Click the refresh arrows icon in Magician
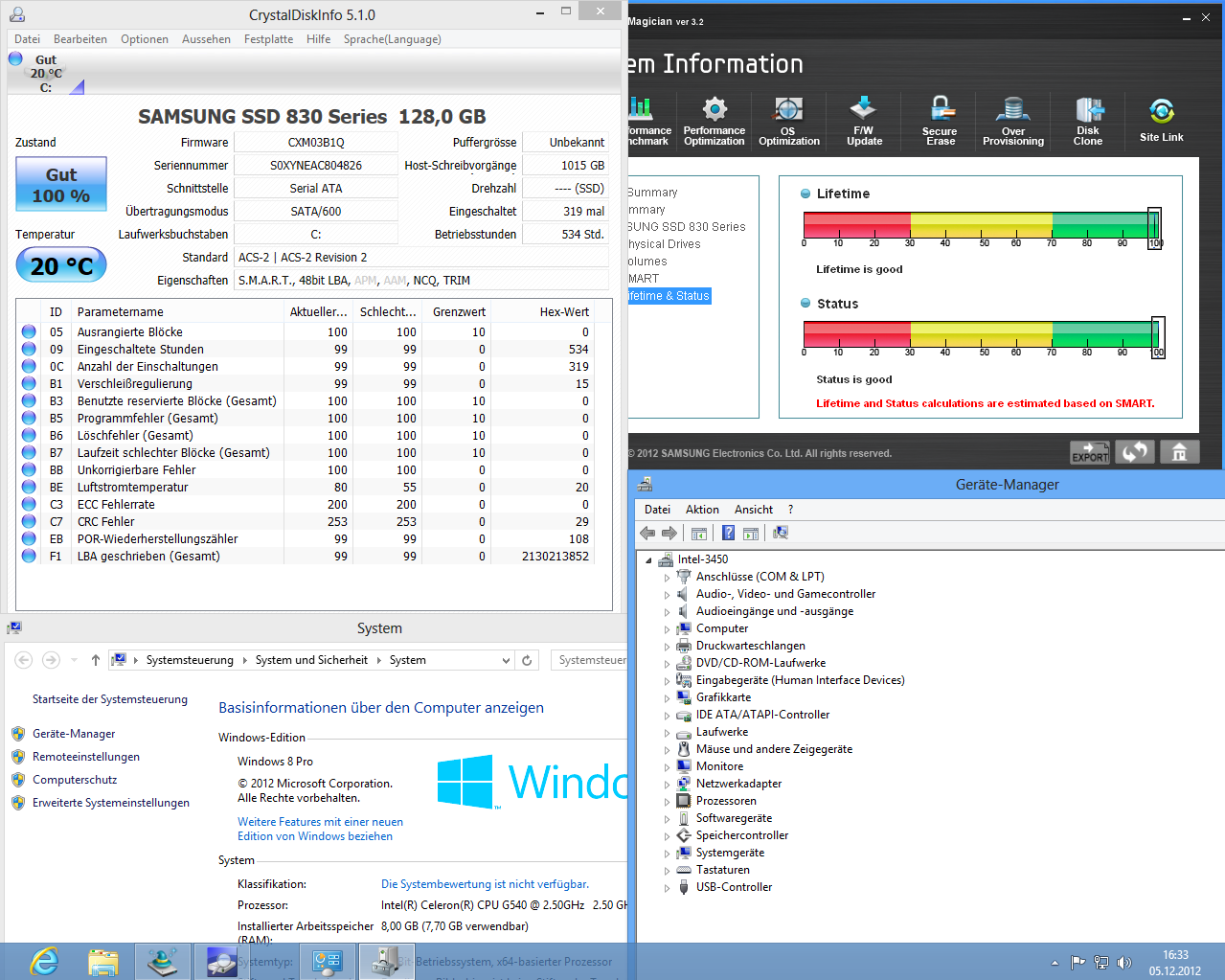 [x=1135, y=452]
